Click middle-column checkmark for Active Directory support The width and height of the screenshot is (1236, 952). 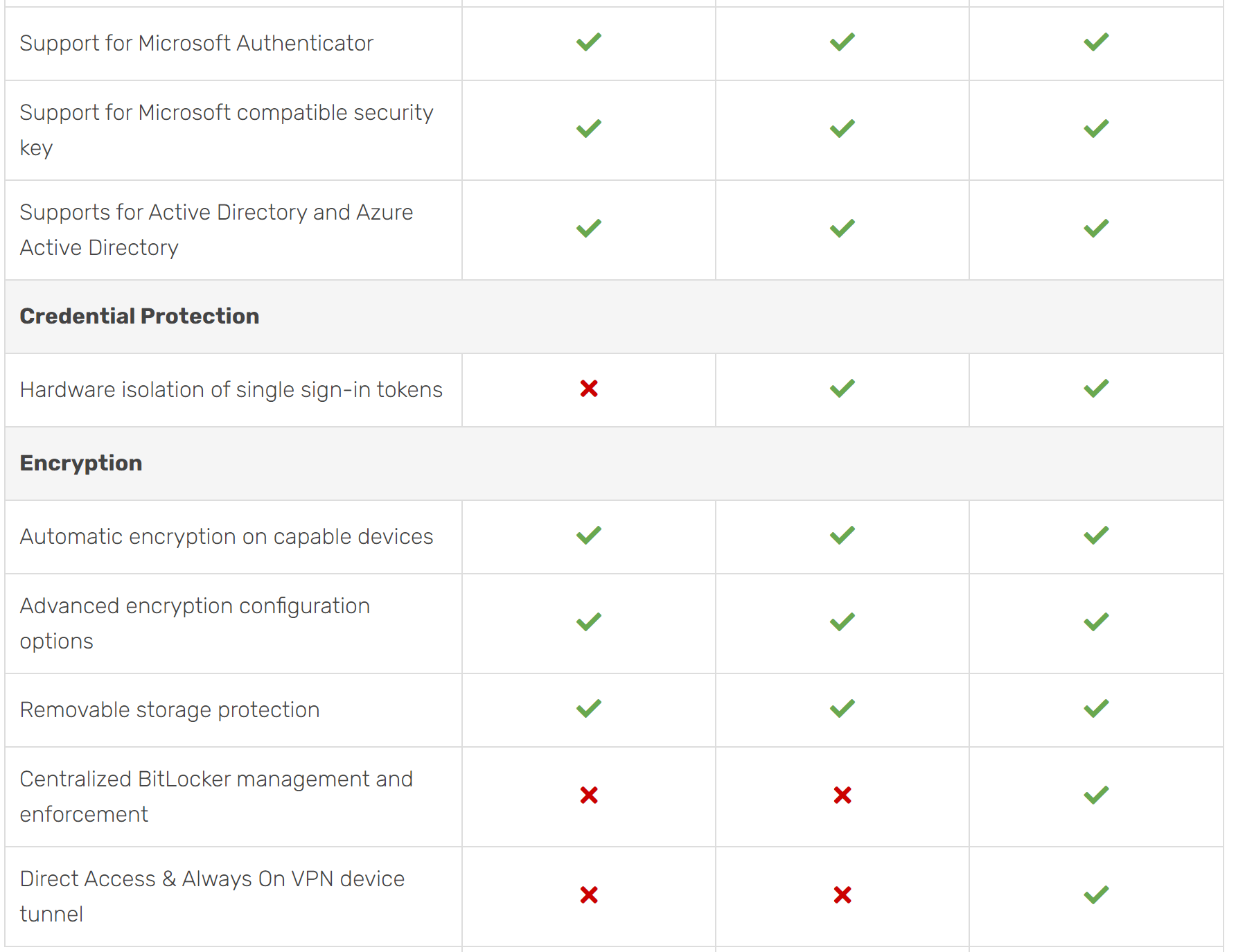coord(842,229)
